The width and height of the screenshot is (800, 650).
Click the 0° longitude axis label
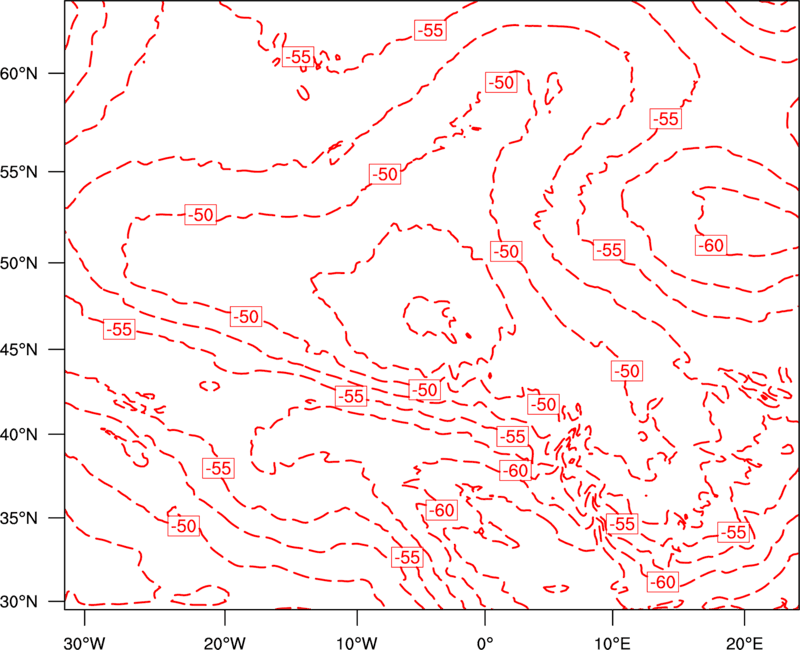(485, 642)
